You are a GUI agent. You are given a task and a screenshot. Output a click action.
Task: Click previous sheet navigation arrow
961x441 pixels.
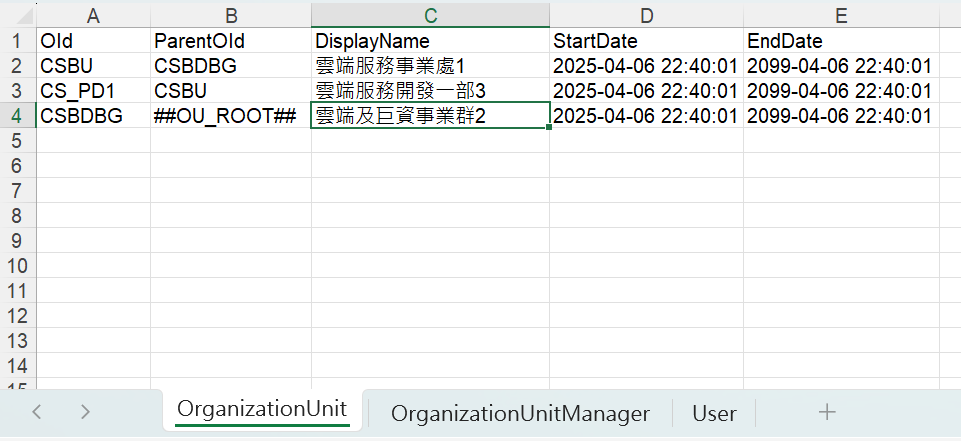pyautogui.click(x=37, y=412)
